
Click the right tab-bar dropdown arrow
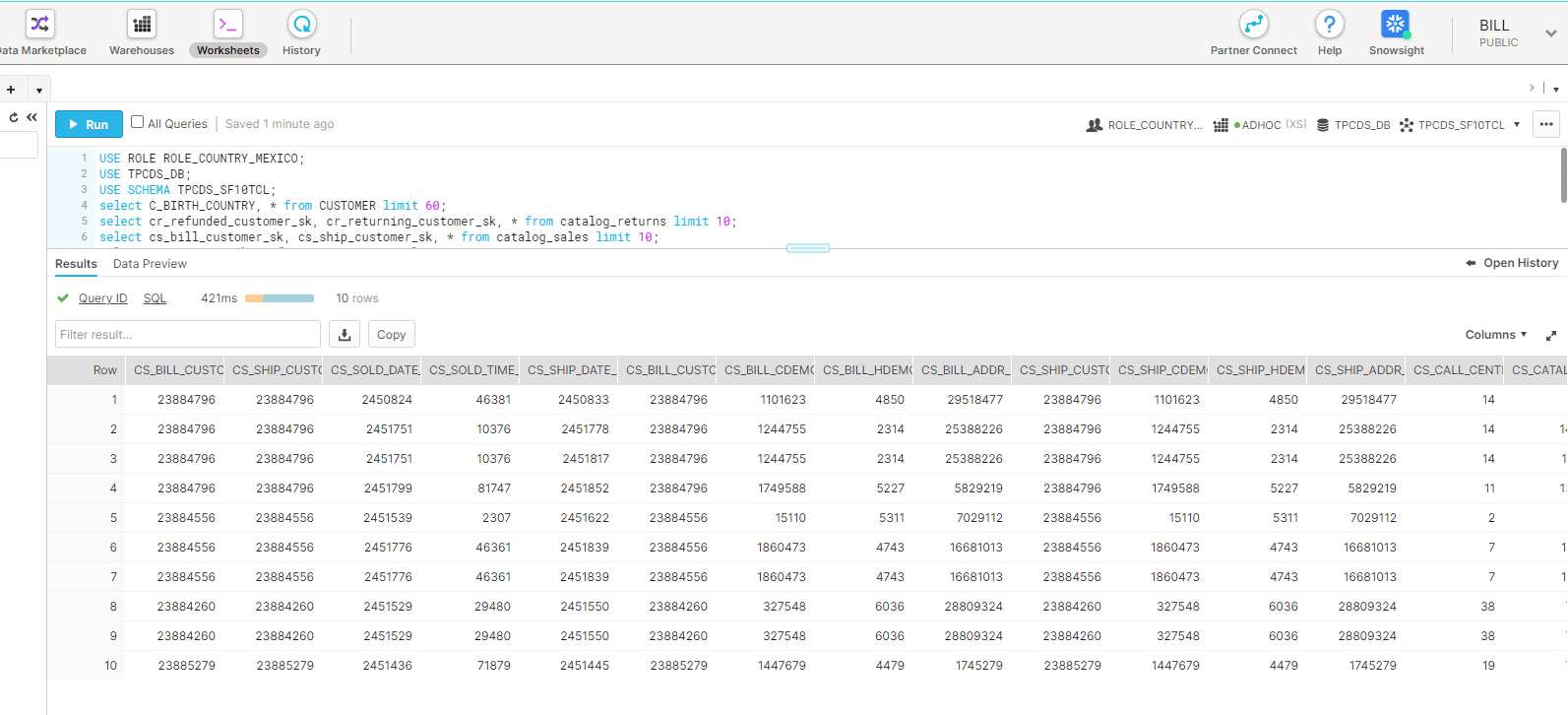coord(1556,90)
